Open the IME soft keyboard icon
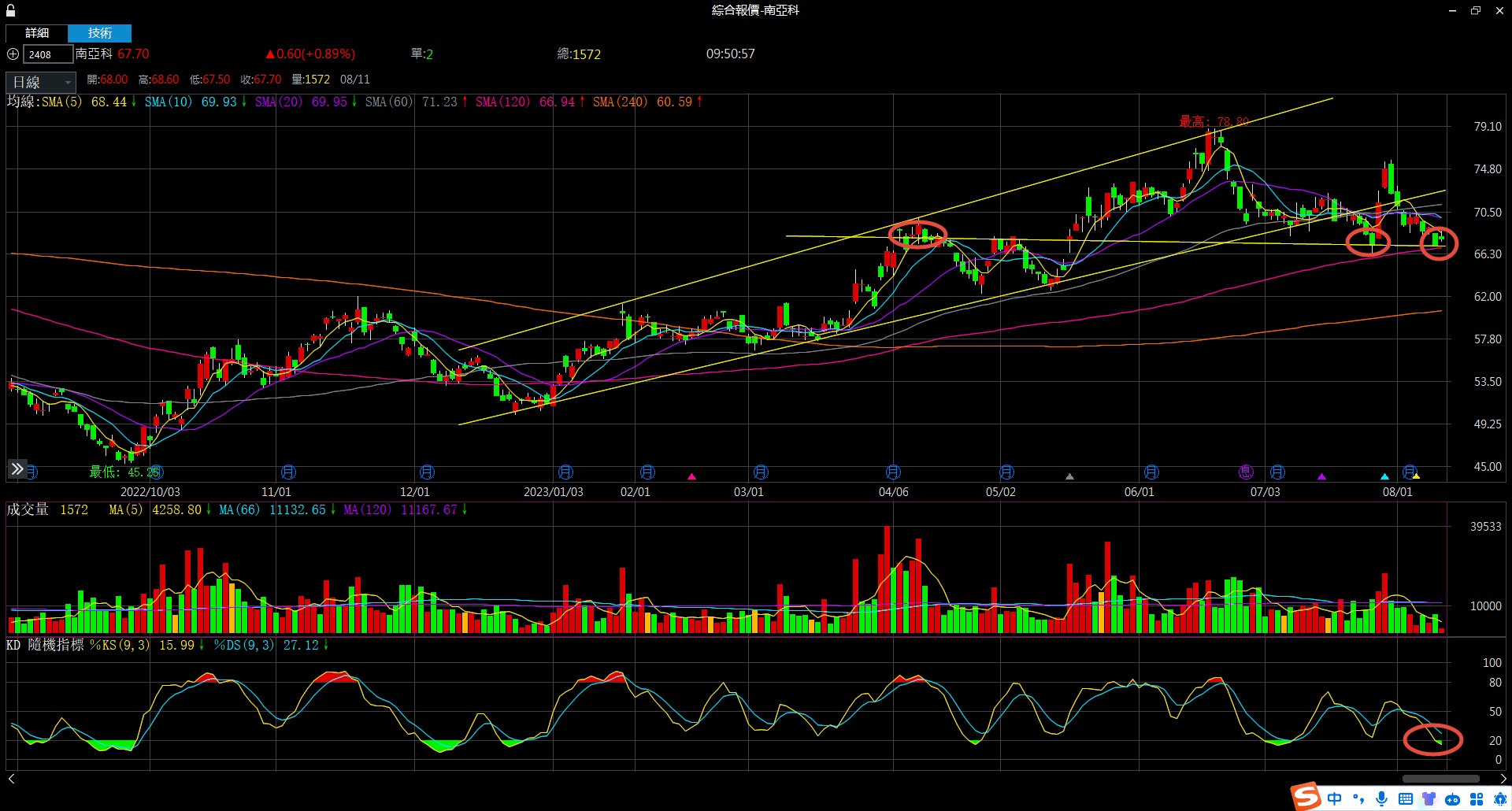 coord(1405,798)
